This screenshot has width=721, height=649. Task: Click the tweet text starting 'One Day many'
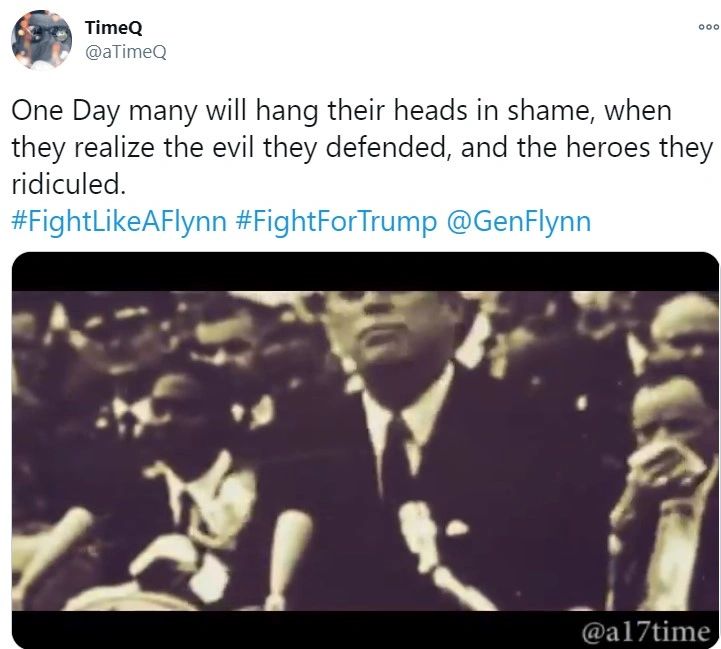tap(362, 148)
